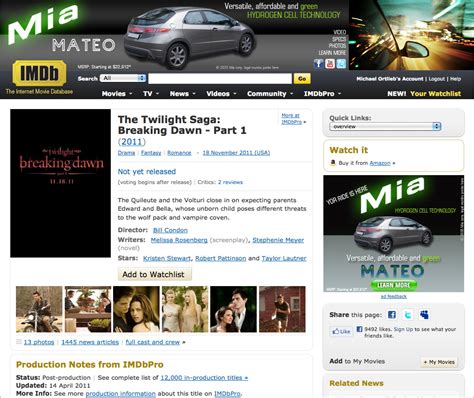474x398 pixels.
Task: Expand the TV menu
Action: pyautogui.click(x=151, y=94)
